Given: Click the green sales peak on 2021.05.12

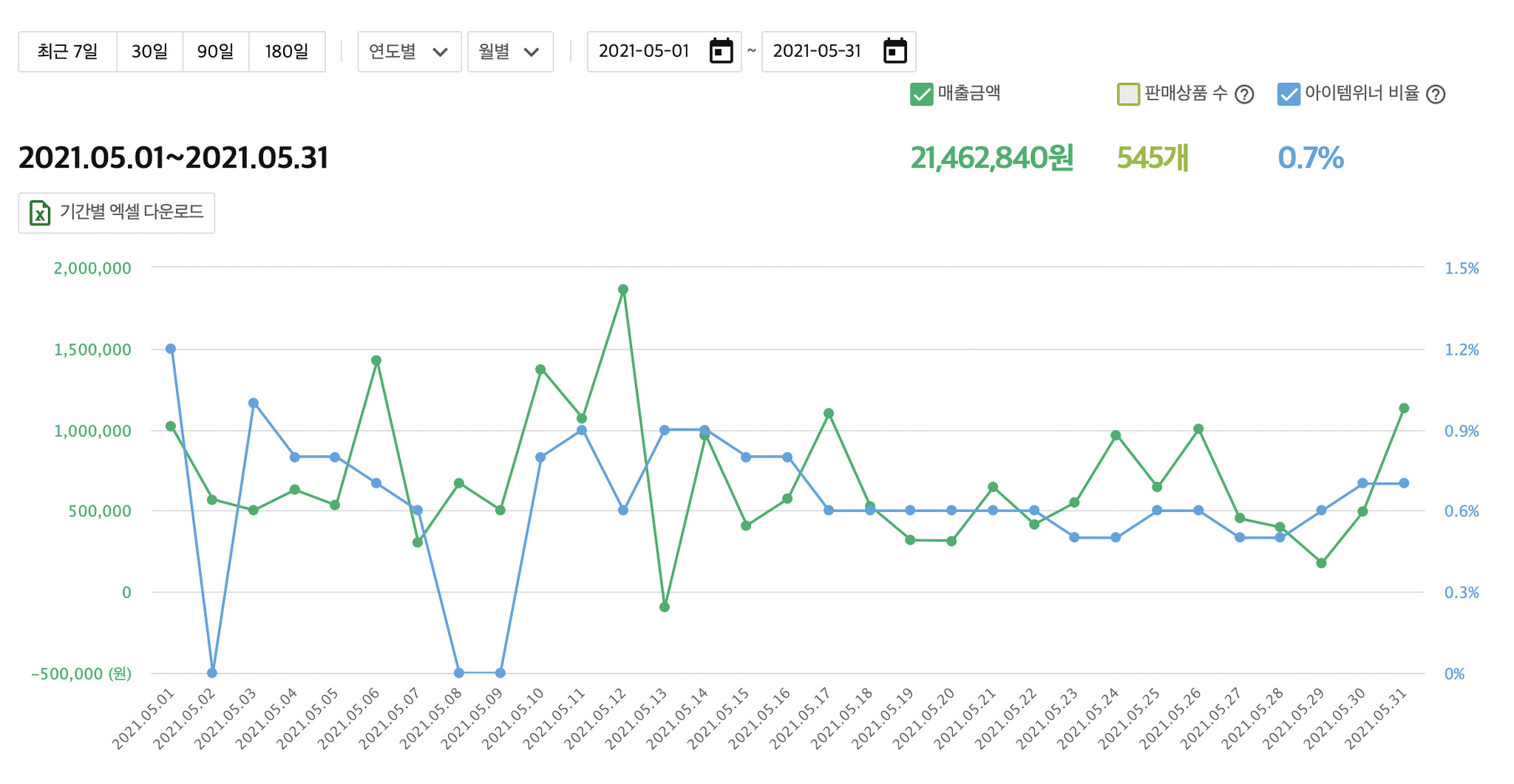Looking at the screenshot, I should tap(623, 290).
